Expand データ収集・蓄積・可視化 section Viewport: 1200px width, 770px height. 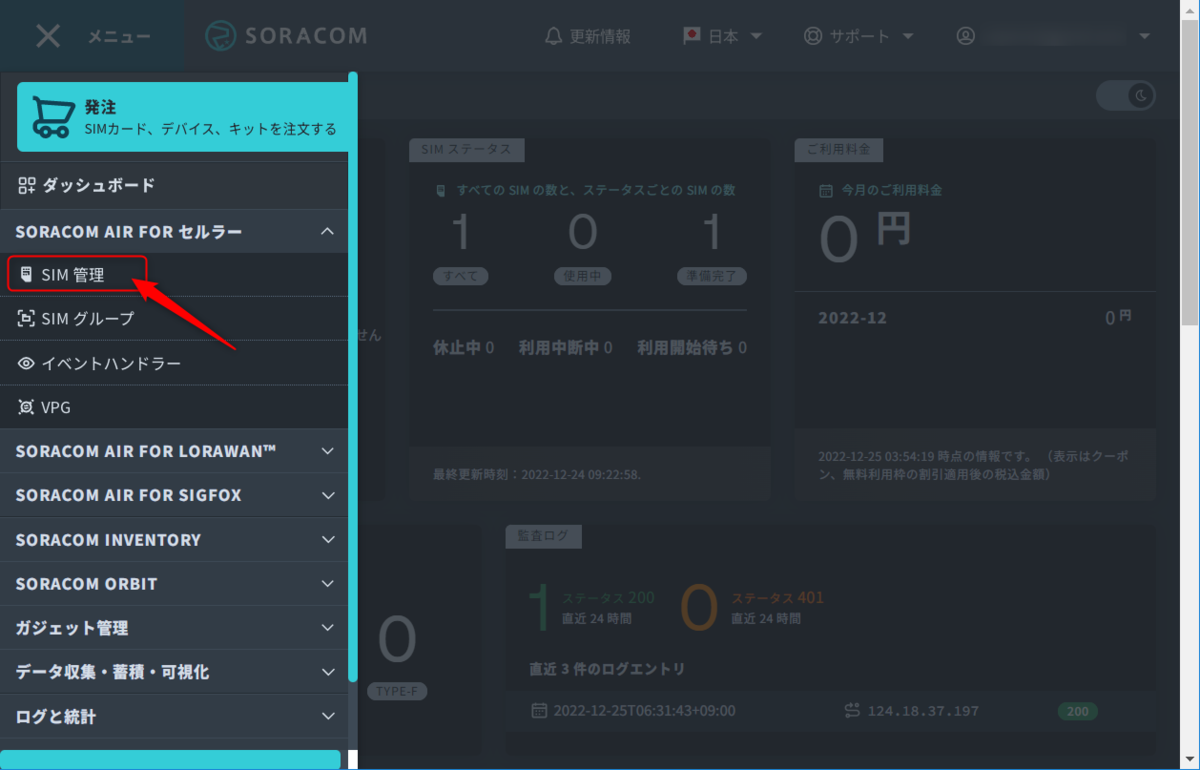pyautogui.click(x=174, y=672)
